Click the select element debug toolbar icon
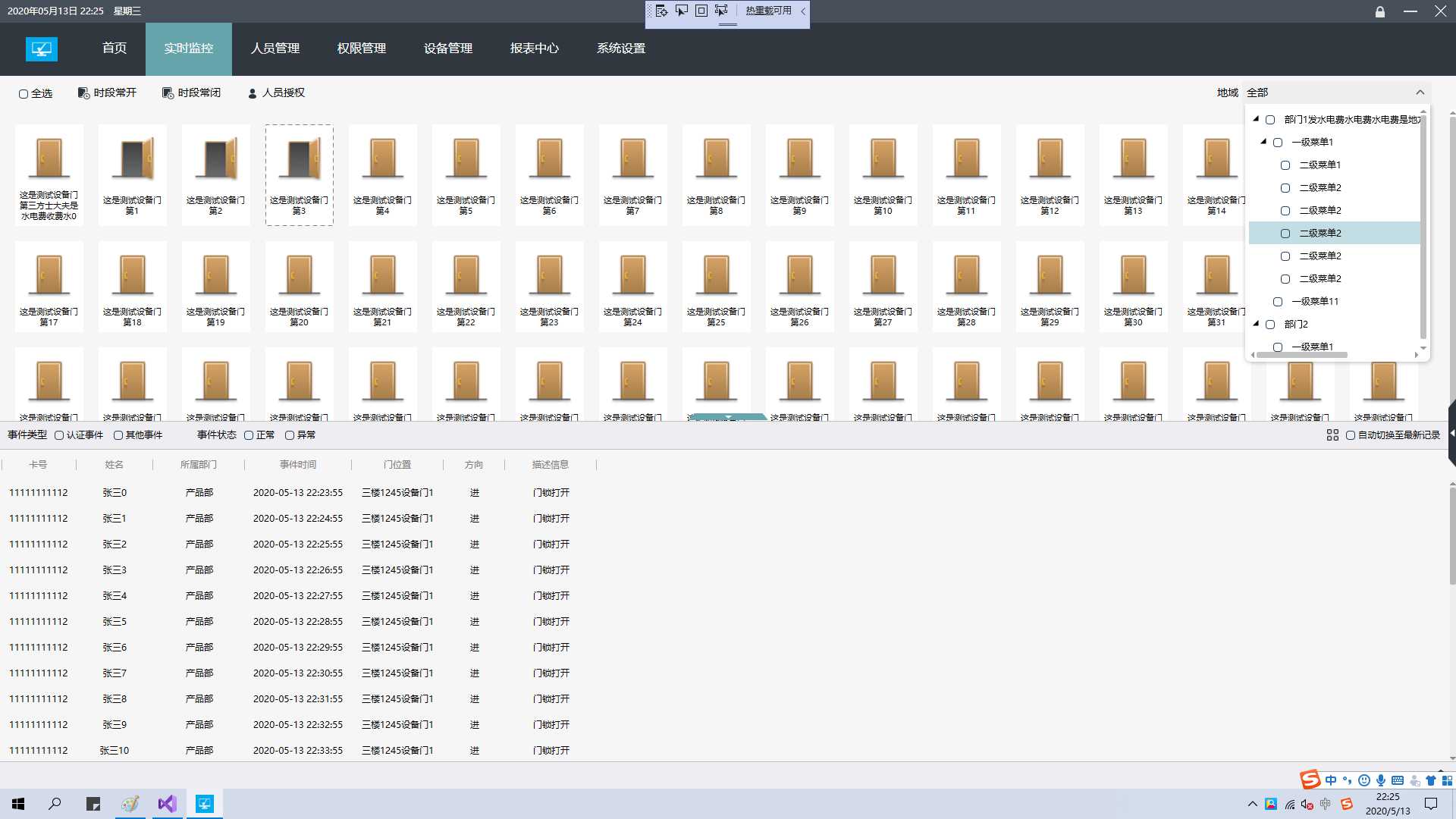This screenshot has height=819, width=1456. 681,11
